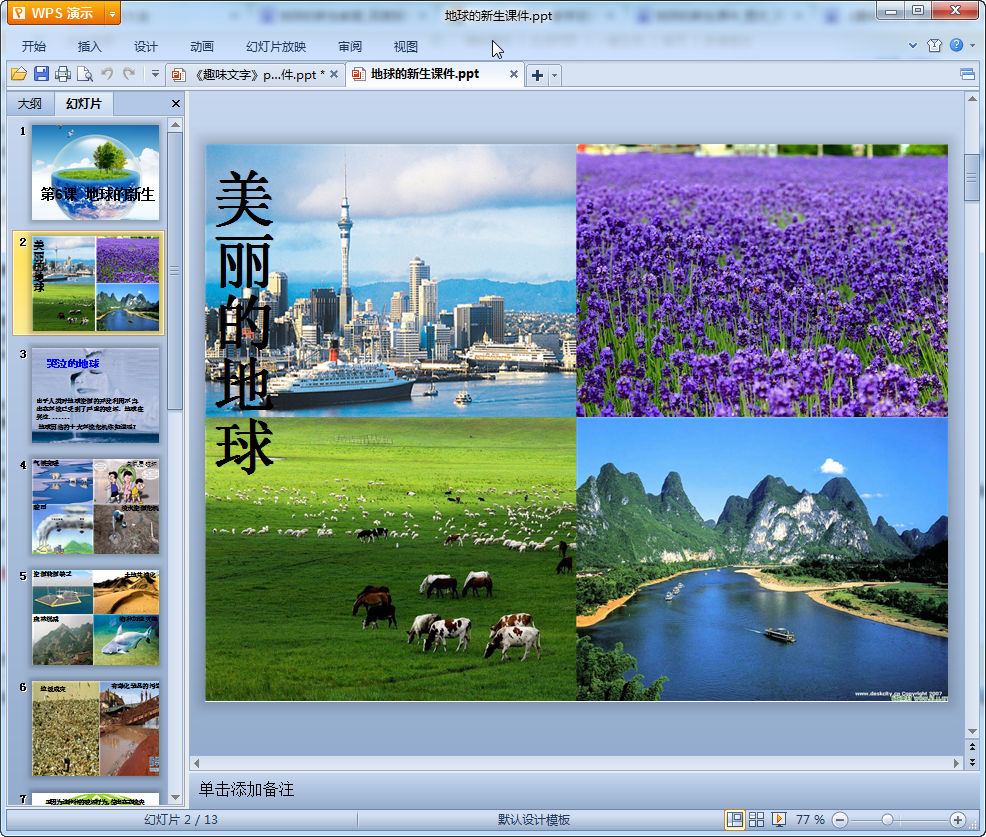Screen dimensions: 986x837
Task: Open the 幻灯片放映 menu tab
Action: pyautogui.click(x=276, y=47)
